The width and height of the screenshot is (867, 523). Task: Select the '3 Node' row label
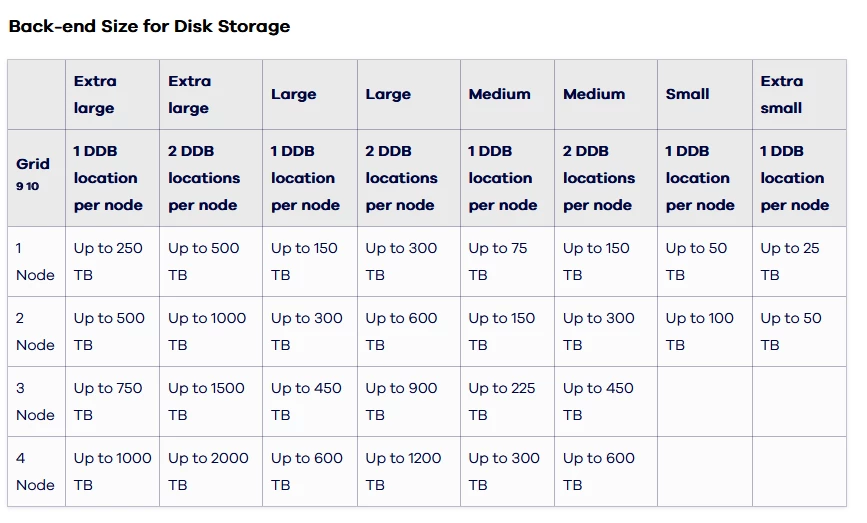point(36,401)
